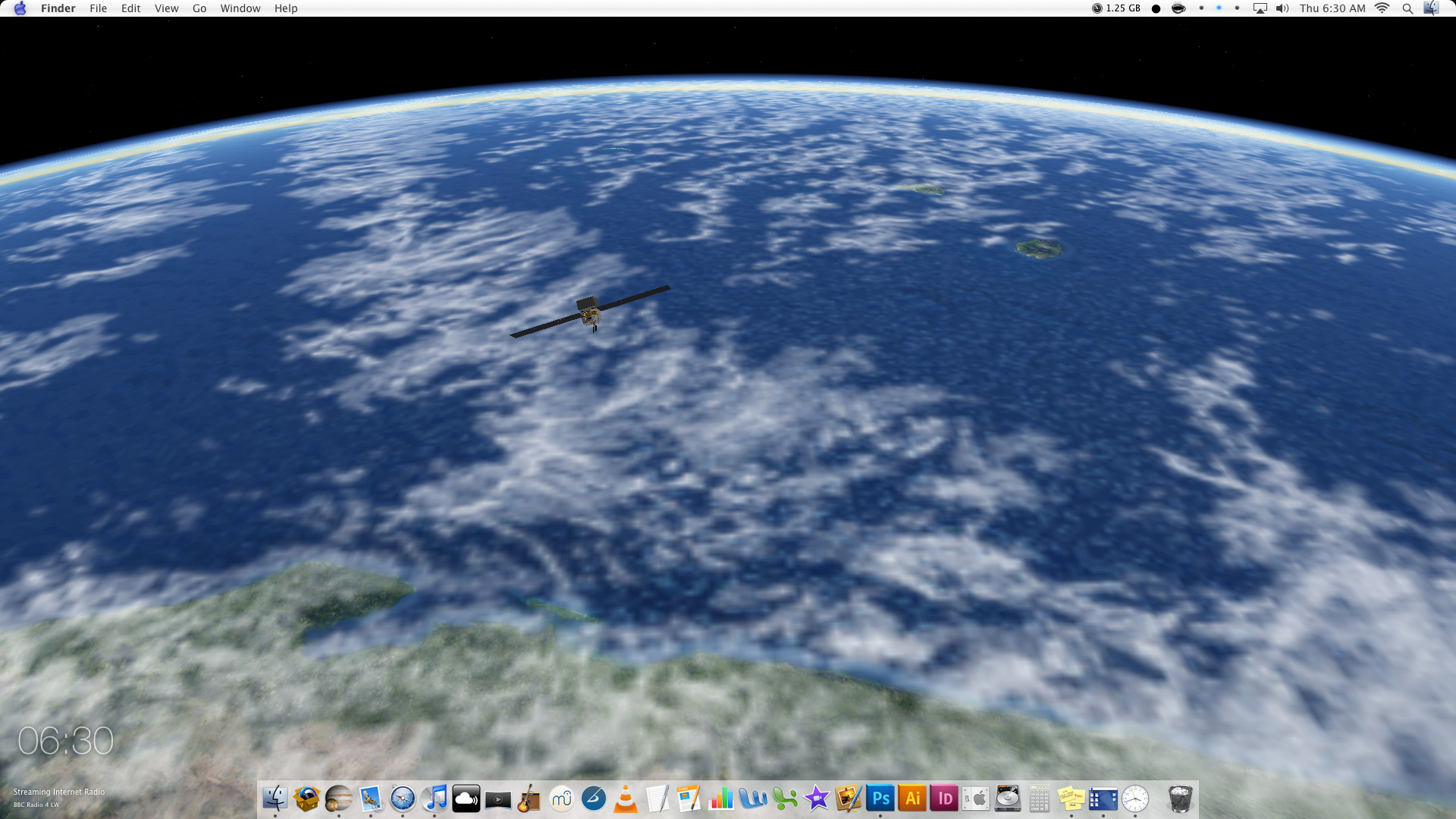The height and width of the screenshot is (819, 1456).
Task: Click the Thu 6:30 AM clock
Action: pos(1332,8)
